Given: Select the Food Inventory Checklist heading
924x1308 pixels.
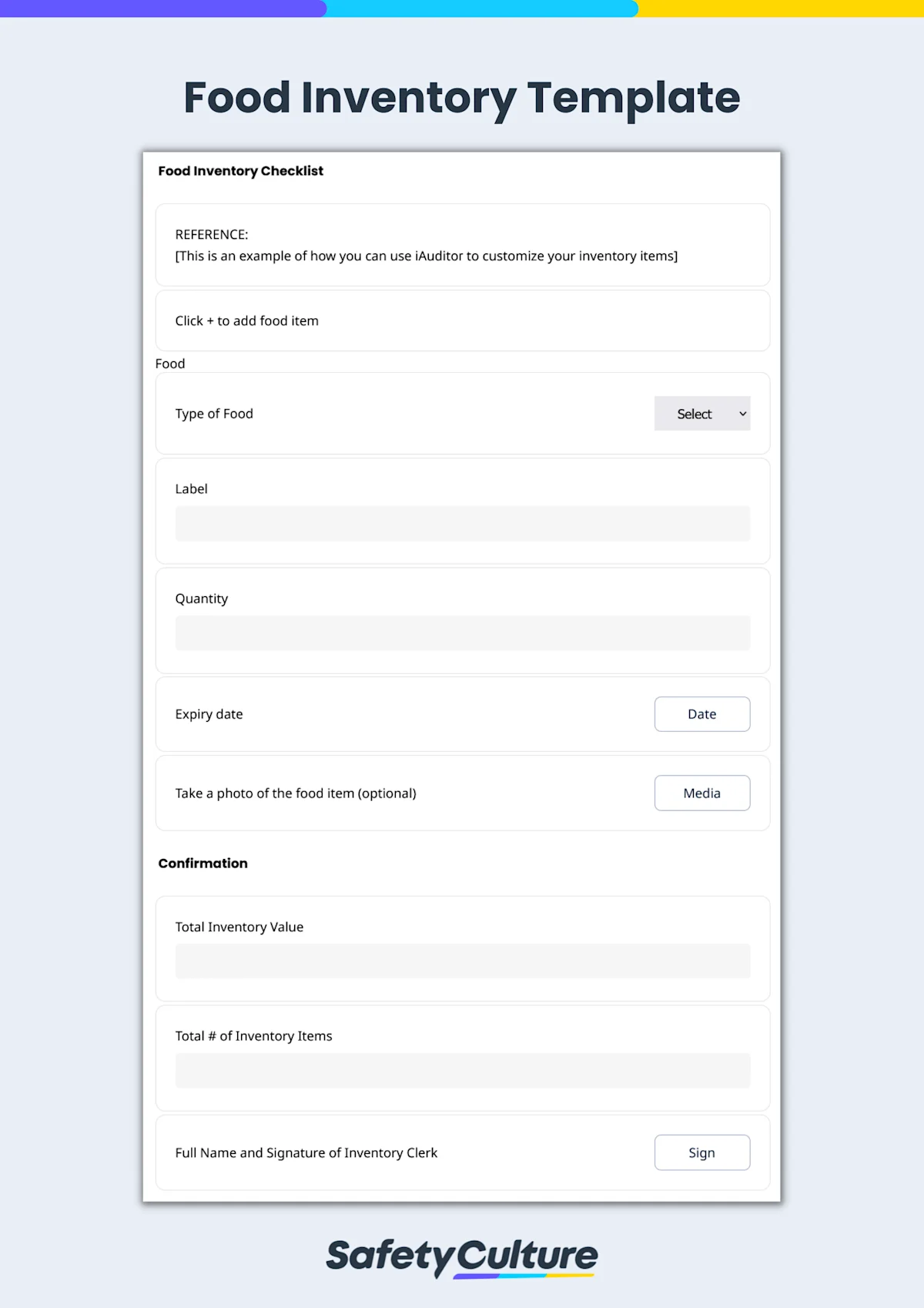Looking at the screenshot, I should pos(240,171).
